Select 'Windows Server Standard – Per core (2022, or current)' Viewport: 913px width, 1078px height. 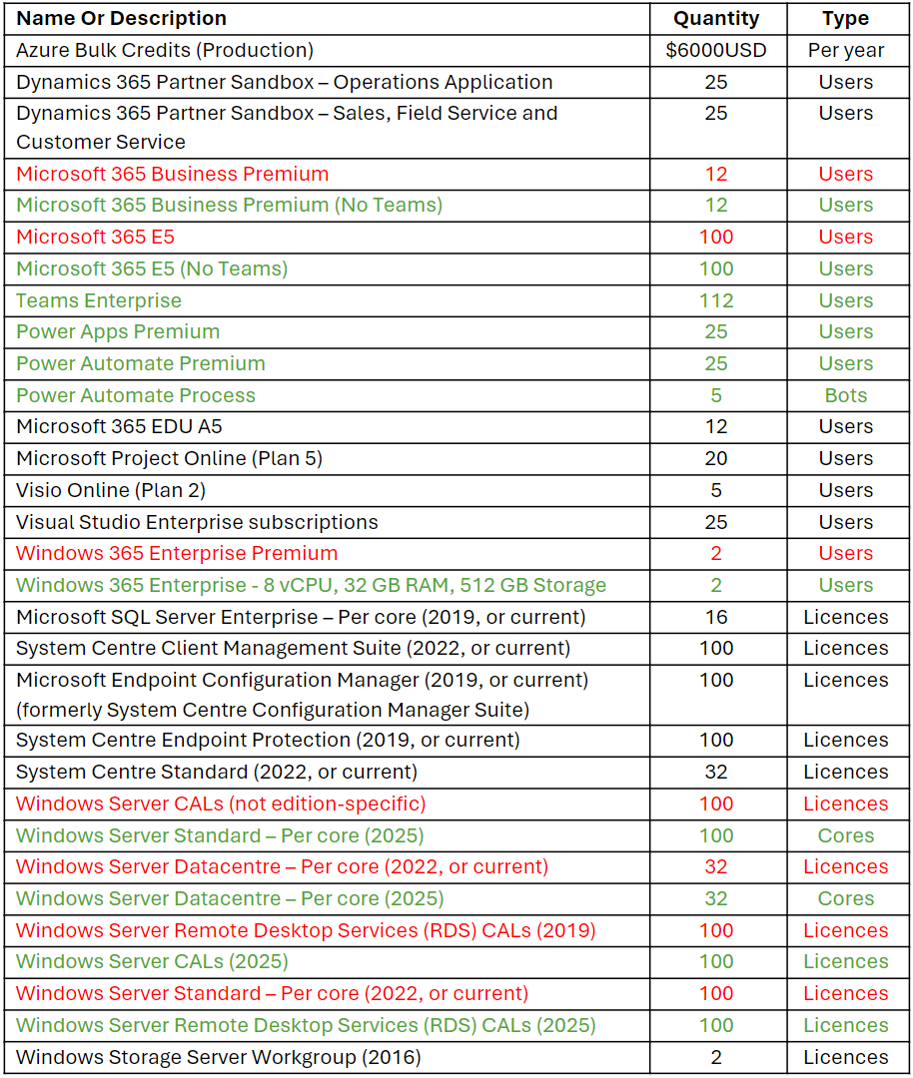(x=272, y=993)
